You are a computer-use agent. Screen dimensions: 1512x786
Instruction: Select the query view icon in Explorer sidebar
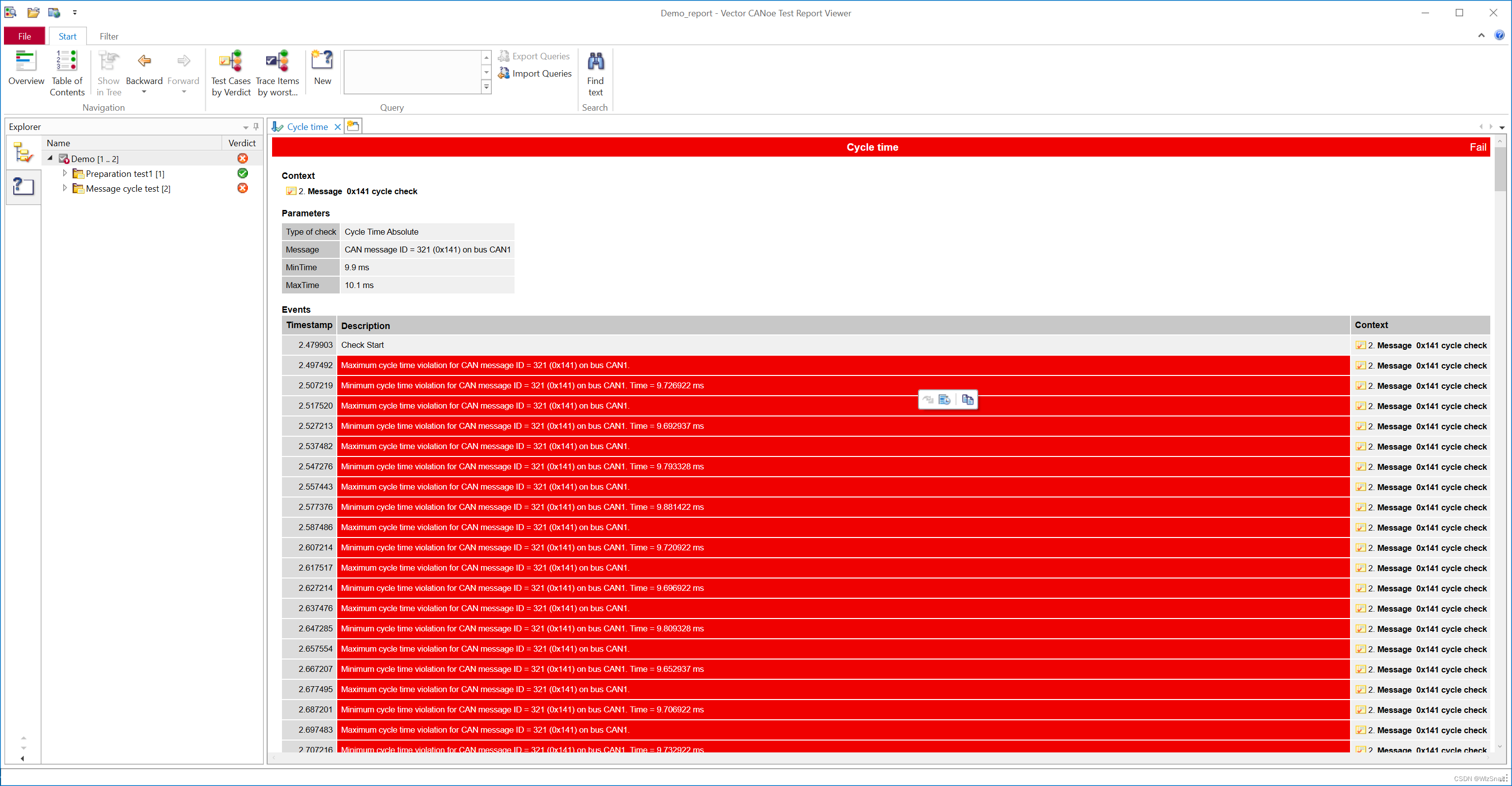(23, 187)
